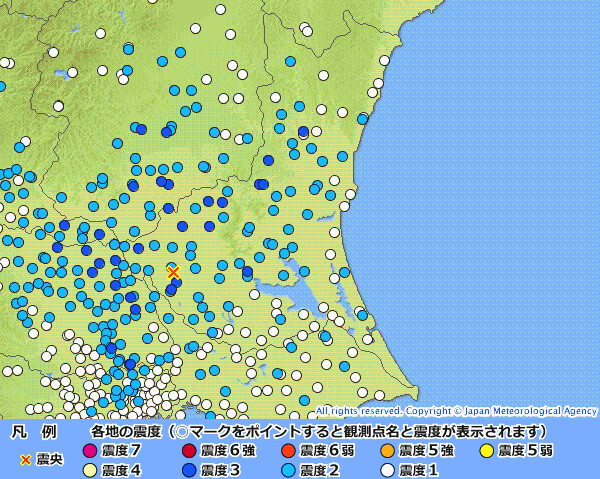
Task: Choose the dark blue 震度3 legend circle
Action: click(x=189, y=470)
